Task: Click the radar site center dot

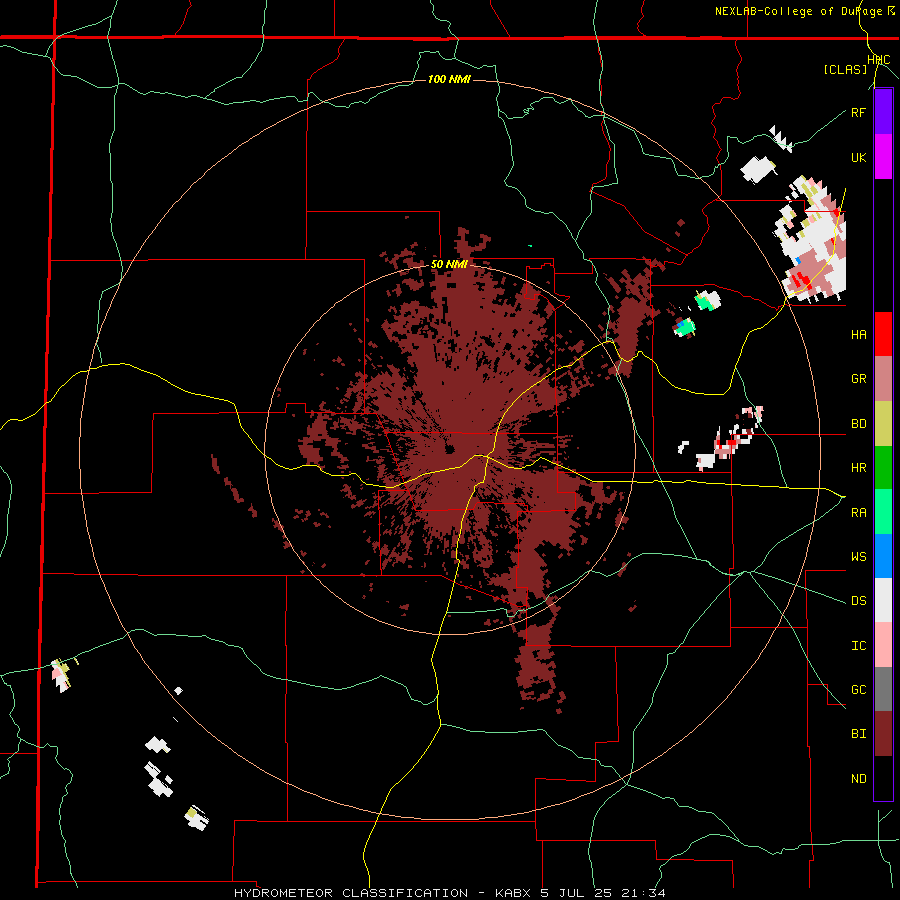Action: tap(449, 449)
